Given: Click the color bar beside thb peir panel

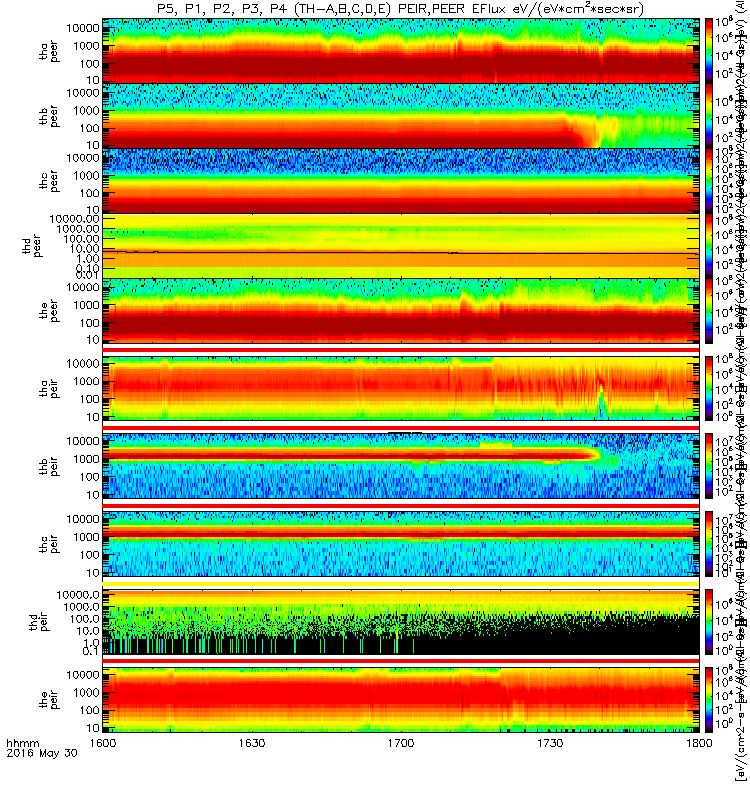Looking at the screenshot, I should 709,466.
